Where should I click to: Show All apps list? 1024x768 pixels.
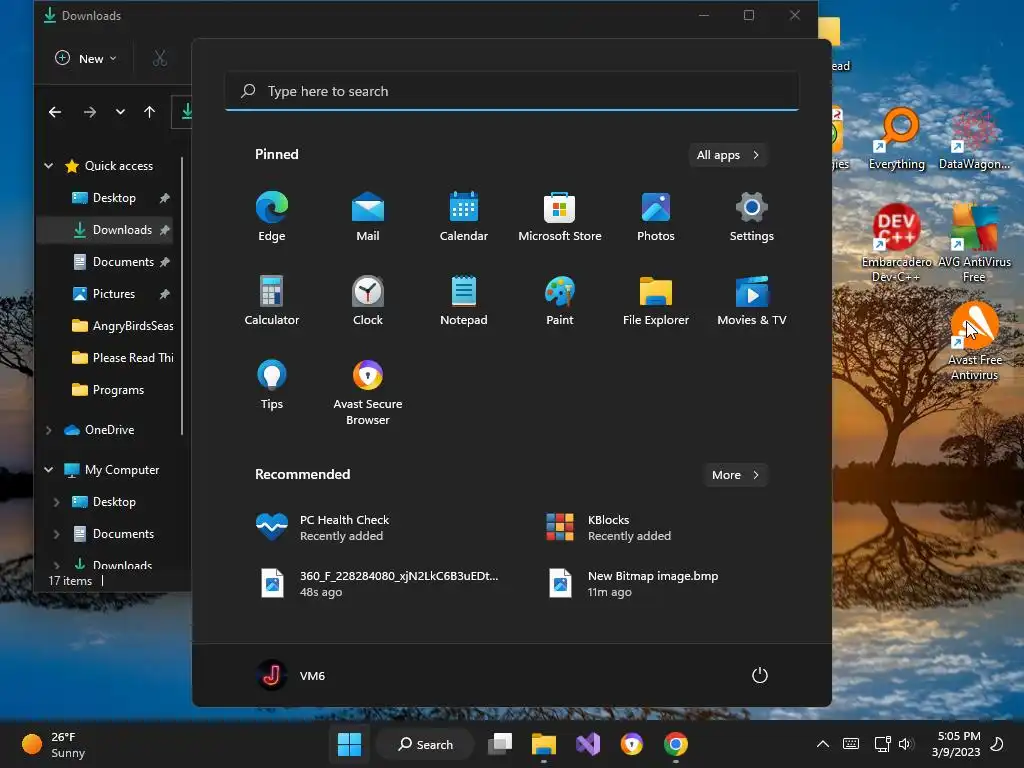pyautogui.click(x=728, y=155)
